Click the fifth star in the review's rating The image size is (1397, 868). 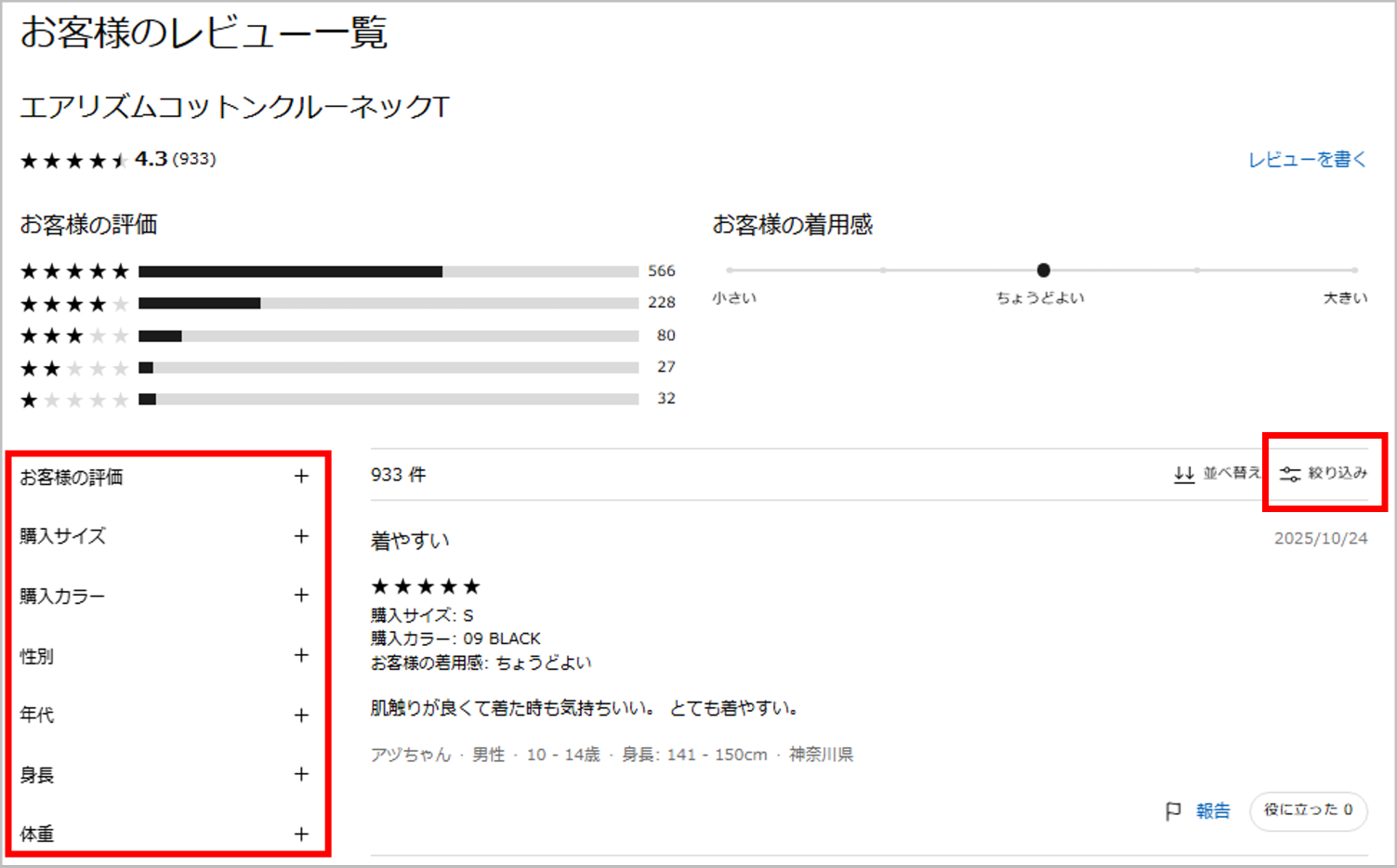point(474,585)
